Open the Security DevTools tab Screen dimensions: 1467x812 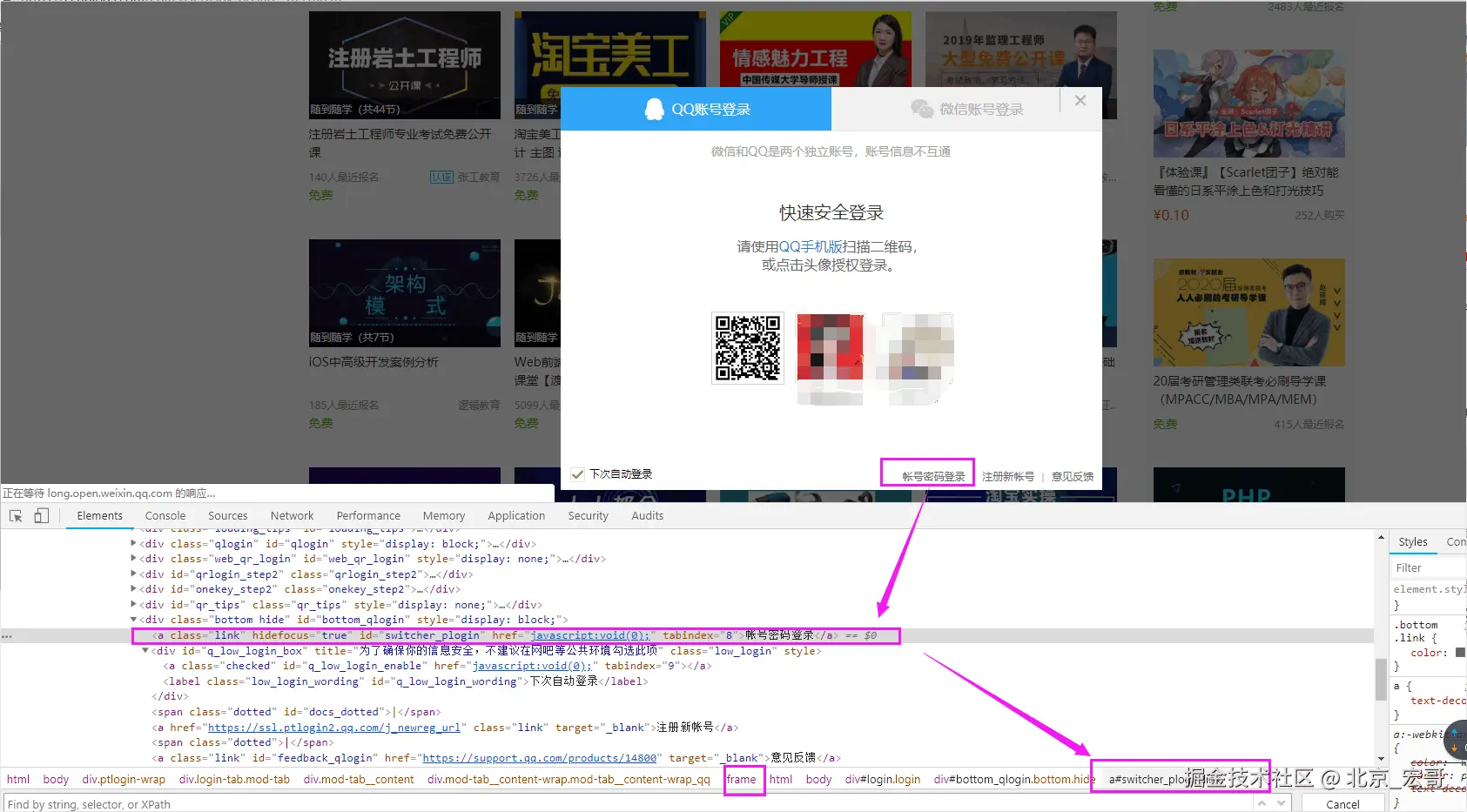(589, 516)
